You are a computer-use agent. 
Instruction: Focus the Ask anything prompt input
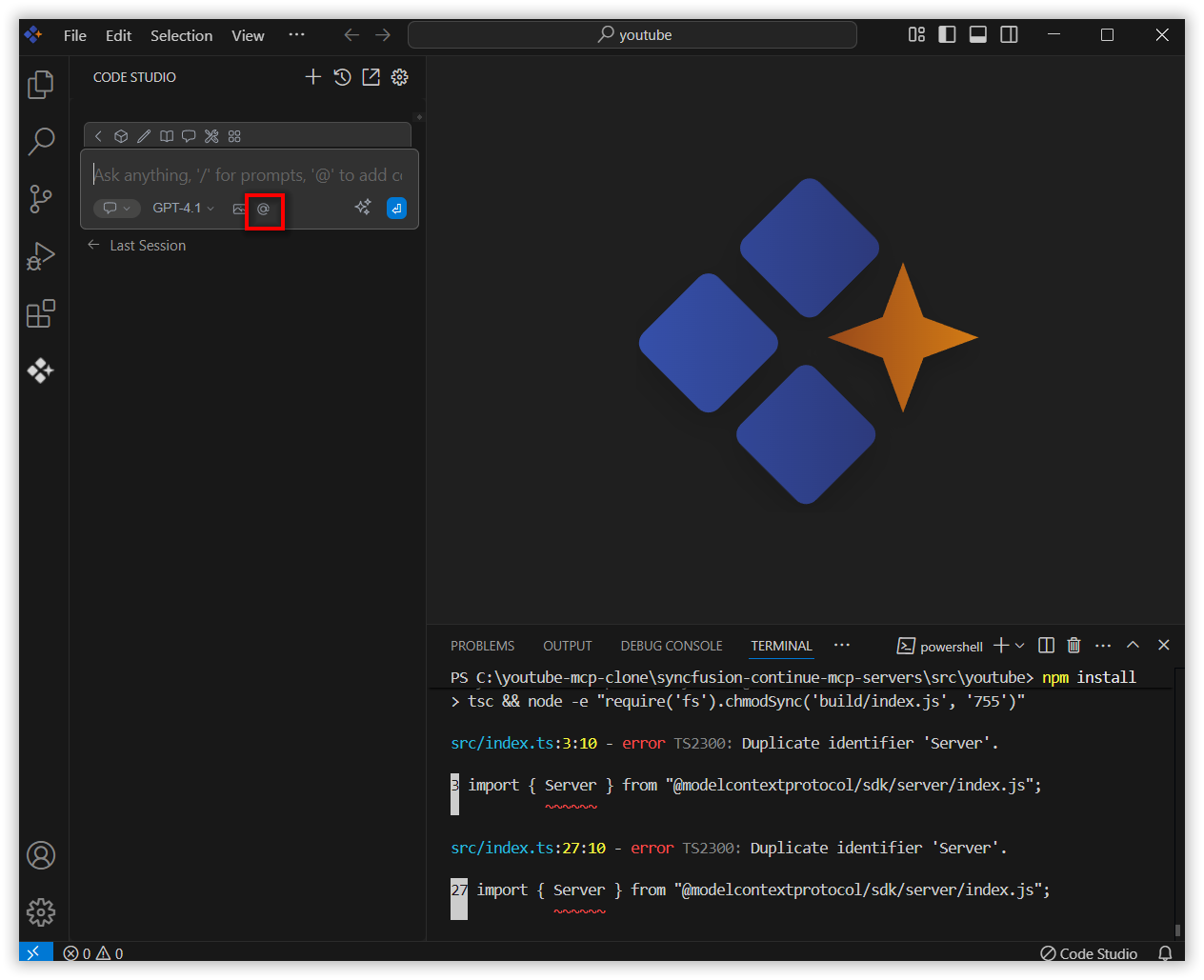[x=248, y=174]
